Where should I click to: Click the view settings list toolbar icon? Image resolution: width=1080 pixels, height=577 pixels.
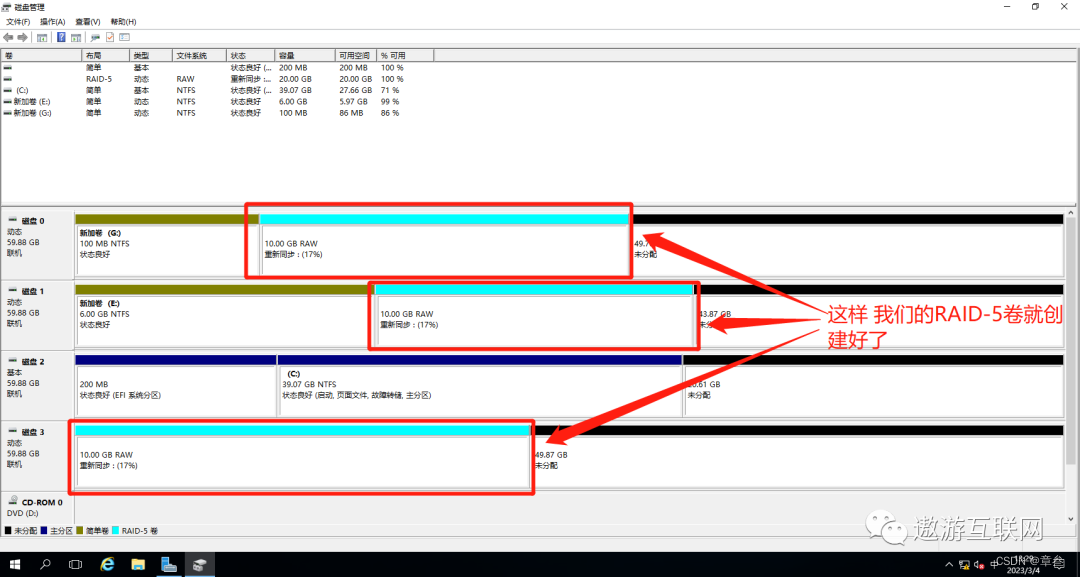pos(125,38)
